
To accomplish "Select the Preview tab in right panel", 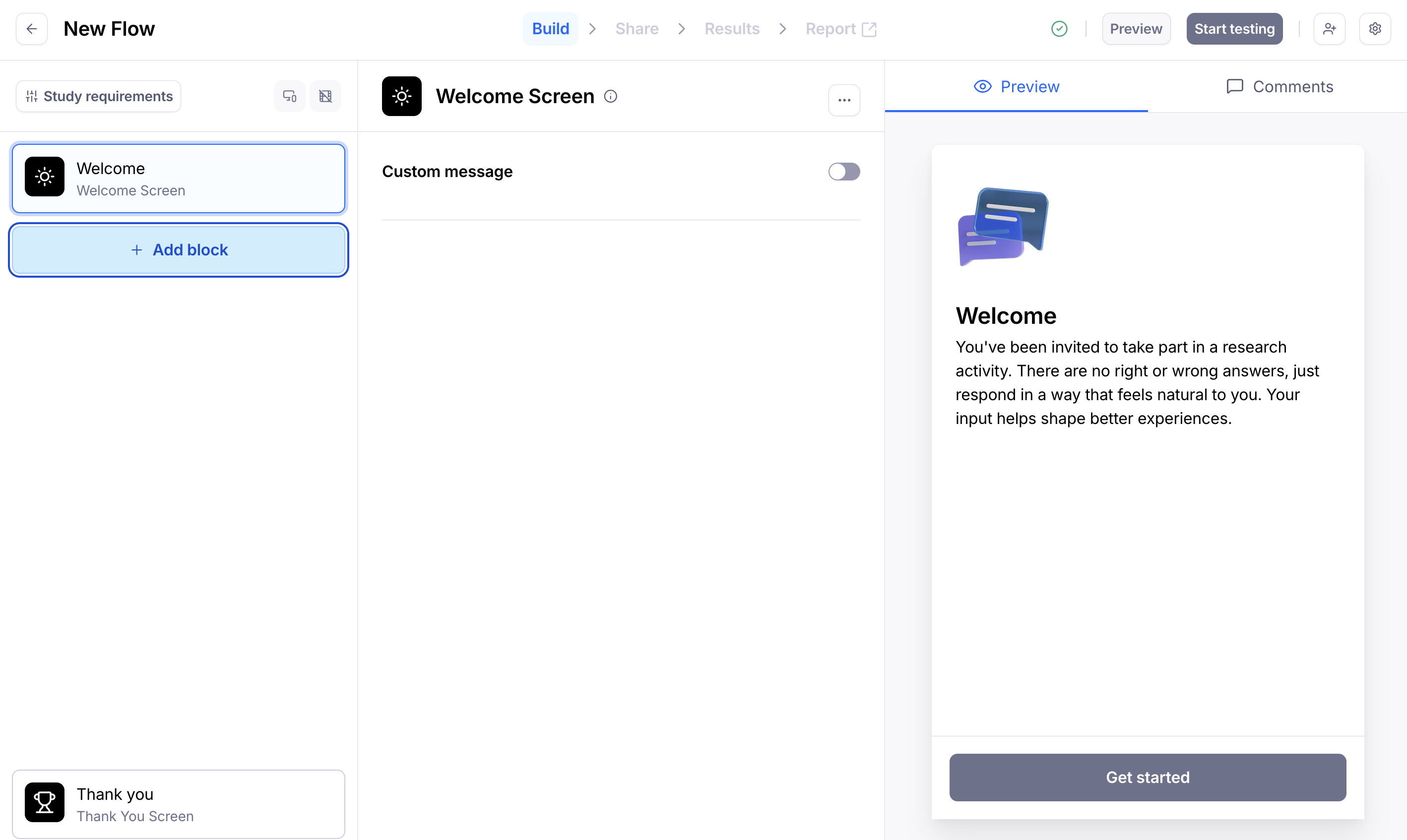I will (1016, 87).
